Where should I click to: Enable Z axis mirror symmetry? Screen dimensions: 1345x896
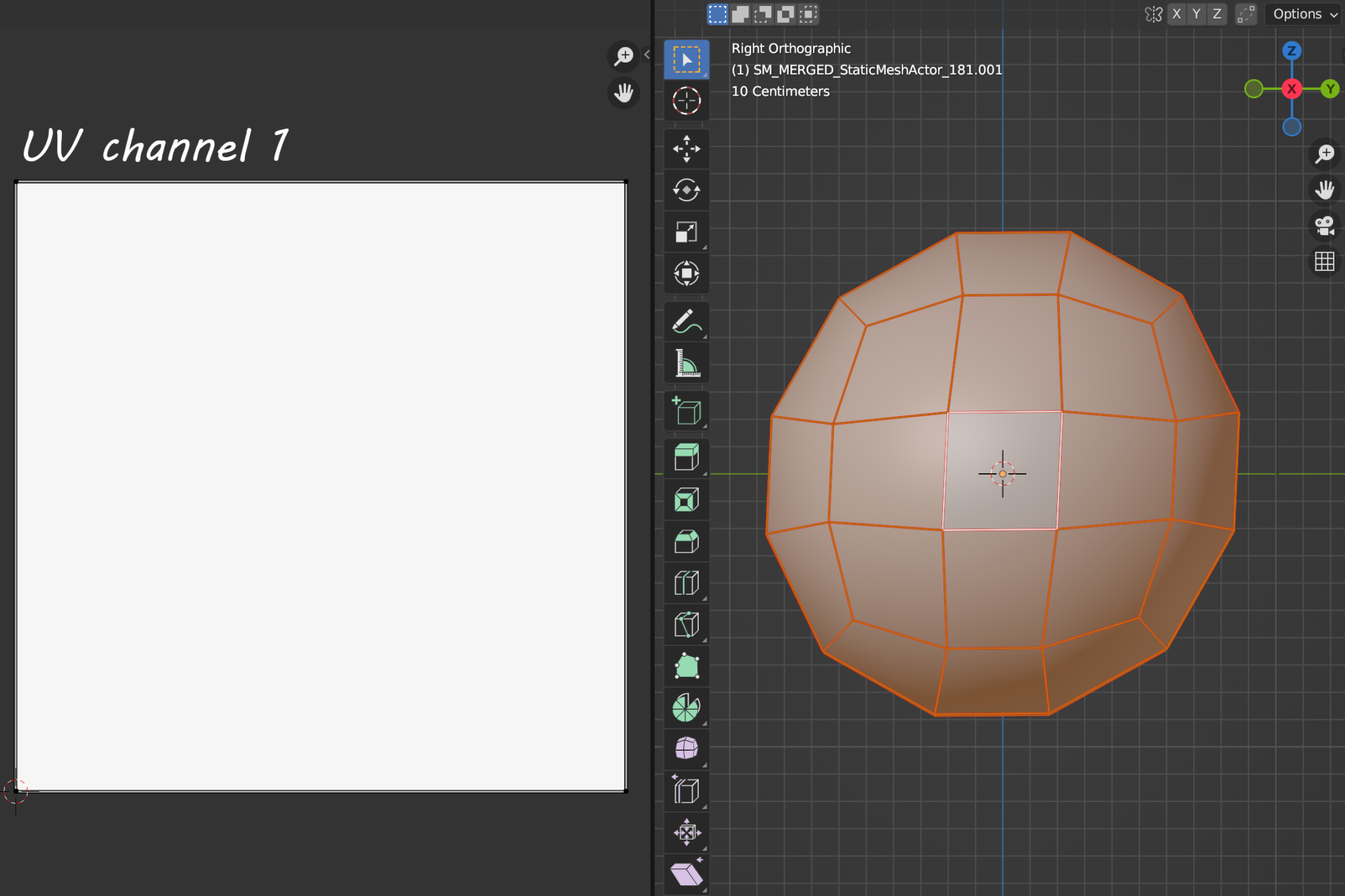tap(1217, 13)
